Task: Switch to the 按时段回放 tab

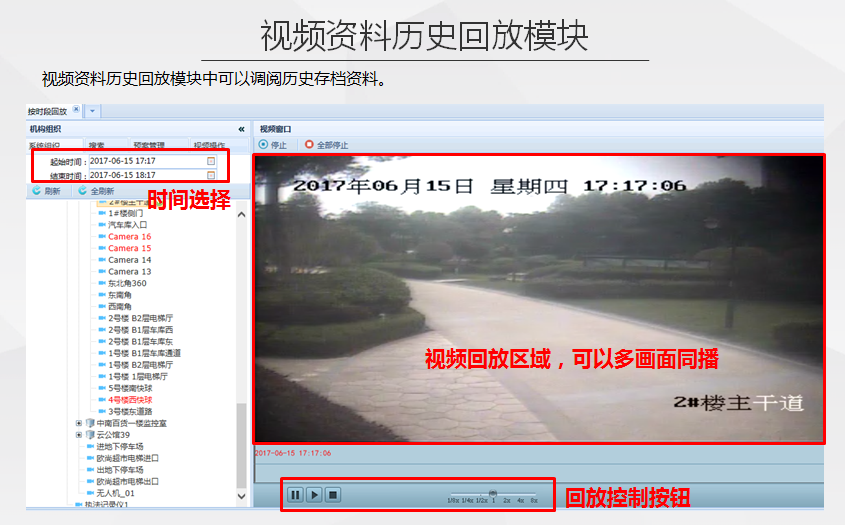Action: 47,110
